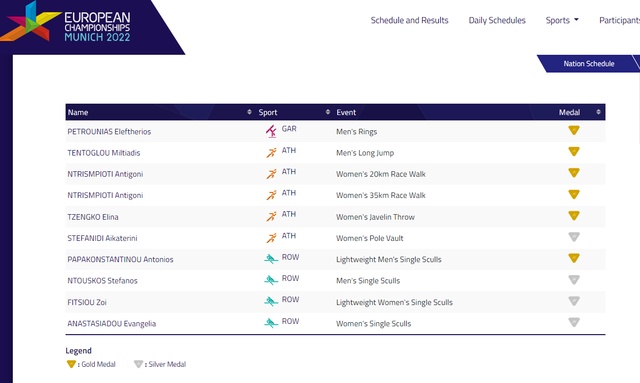Open NTRISMPIOTI Antigoni in 35km Race Walk row
This screenshot has width=640, height=383.
coord(105,195)
